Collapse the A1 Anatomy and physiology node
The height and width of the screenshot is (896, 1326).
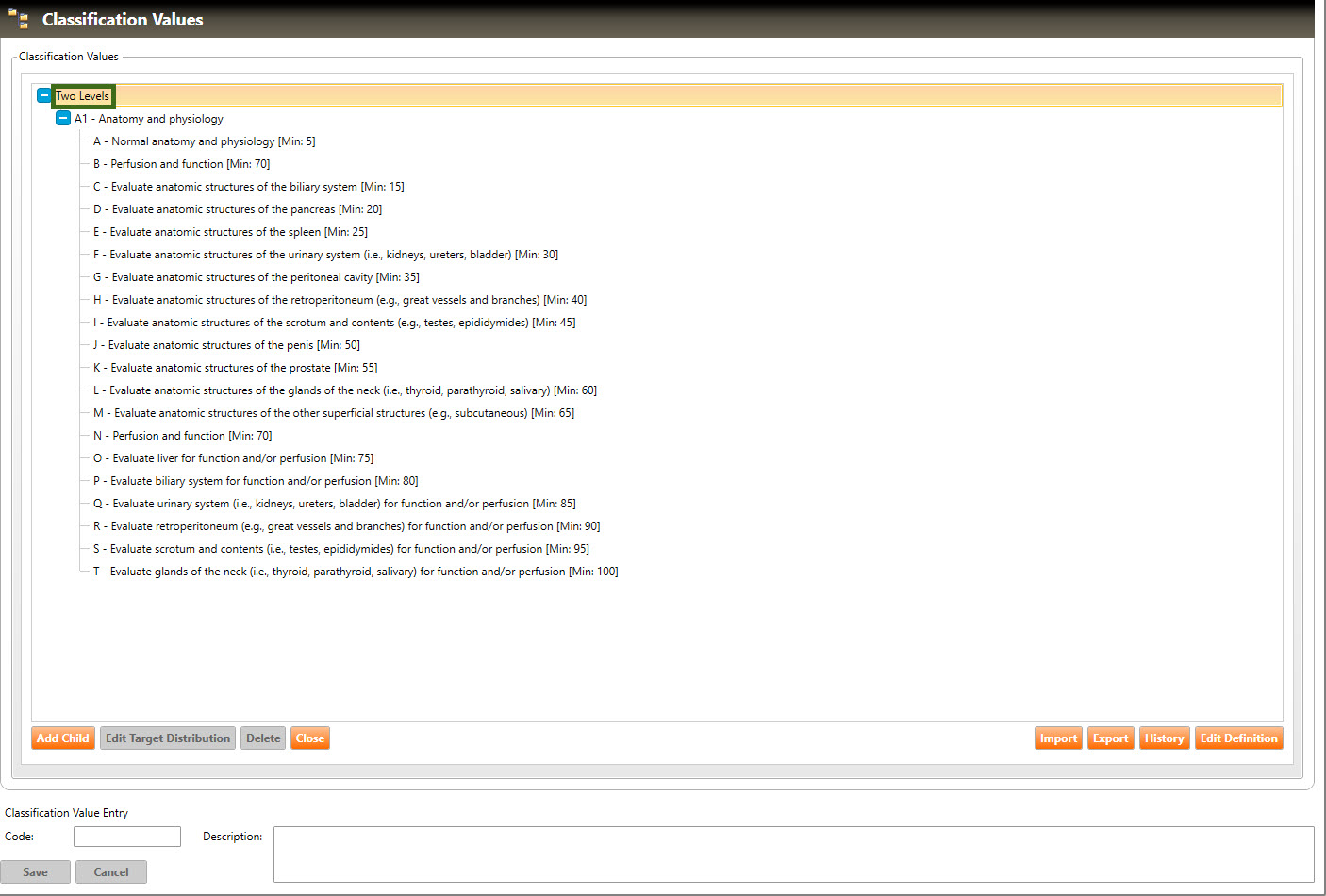click(63, 118)
